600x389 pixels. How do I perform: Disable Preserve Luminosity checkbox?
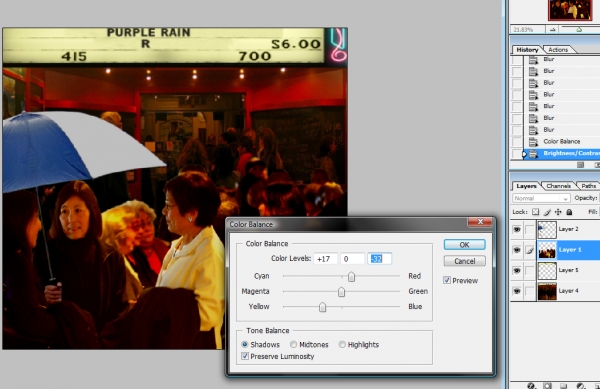(245, 356)
